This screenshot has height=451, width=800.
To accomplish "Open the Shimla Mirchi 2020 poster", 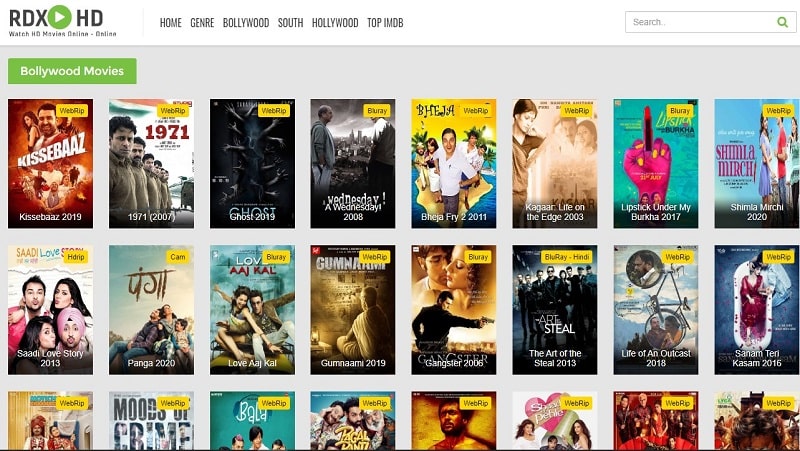I will click(x=757, y=163).
